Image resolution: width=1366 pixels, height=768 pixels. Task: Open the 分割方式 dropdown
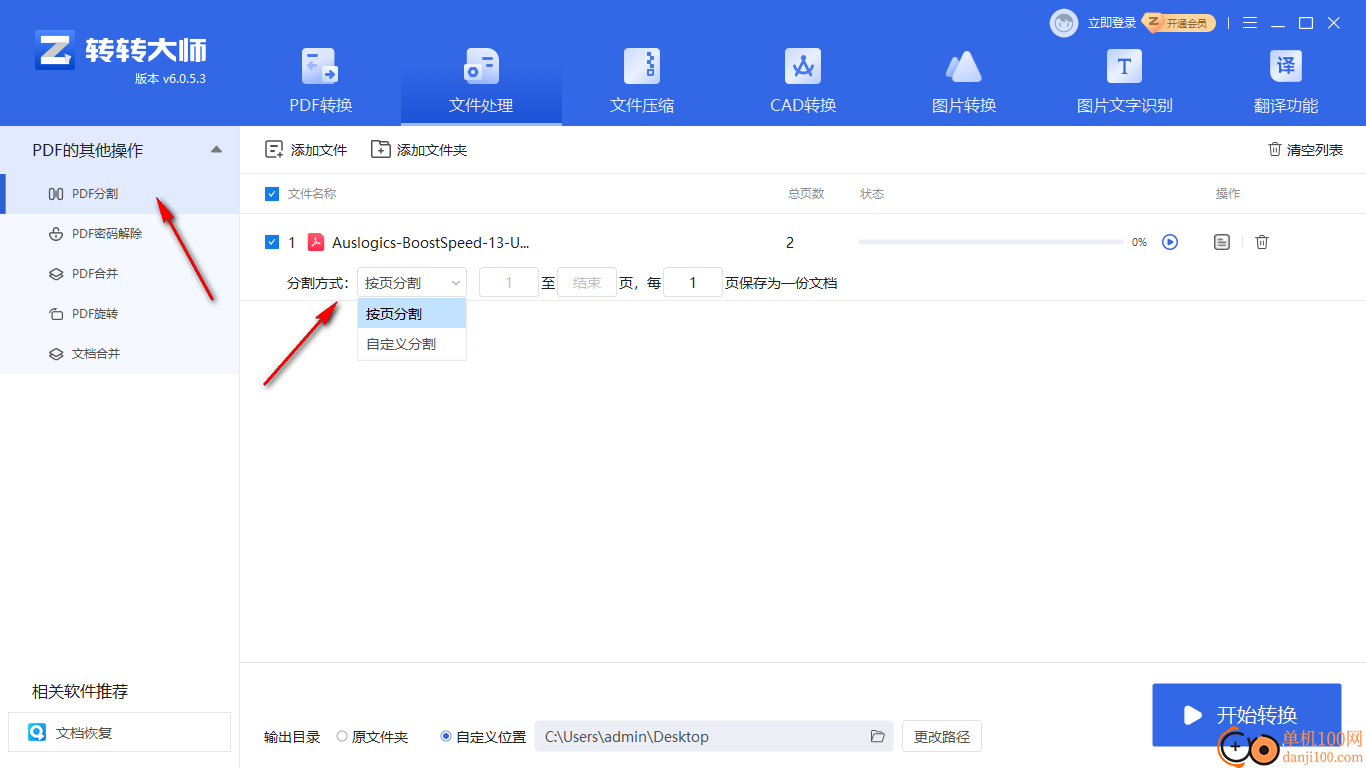click(412, 283)
